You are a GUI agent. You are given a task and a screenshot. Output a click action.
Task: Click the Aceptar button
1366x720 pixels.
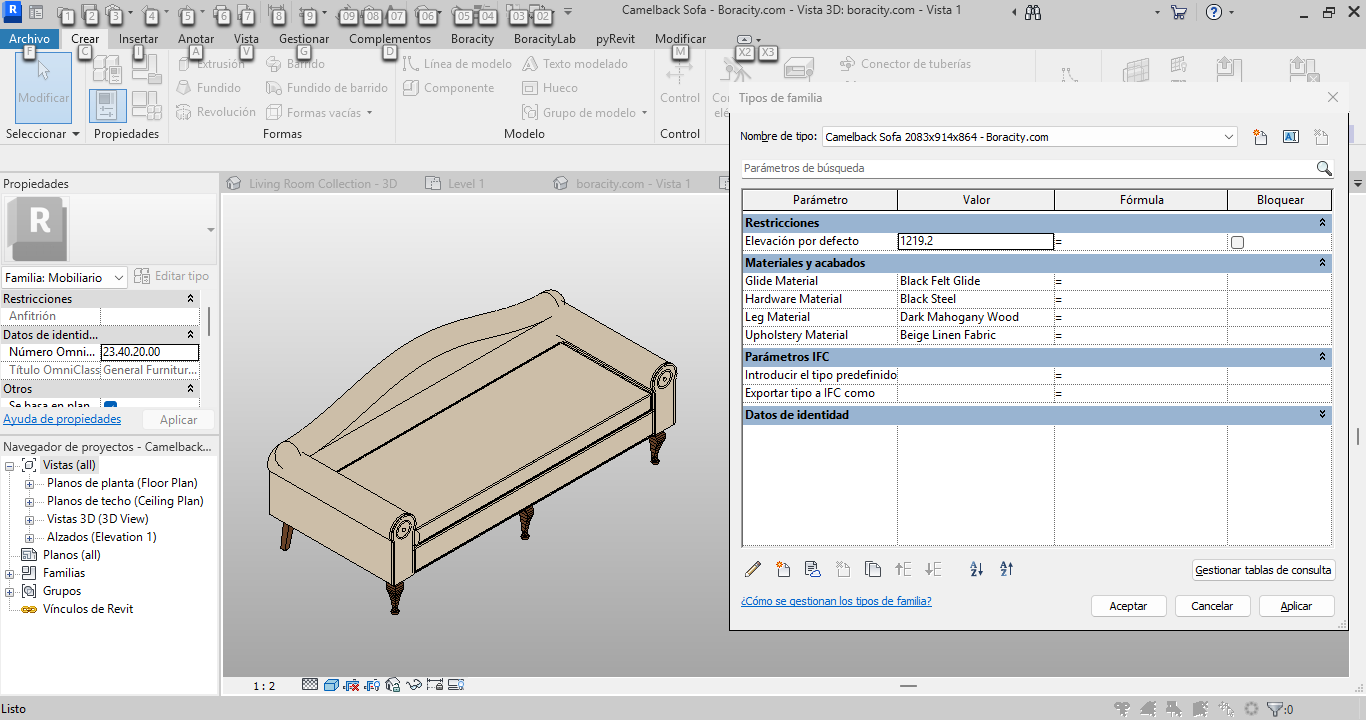tap(1128, 606)
